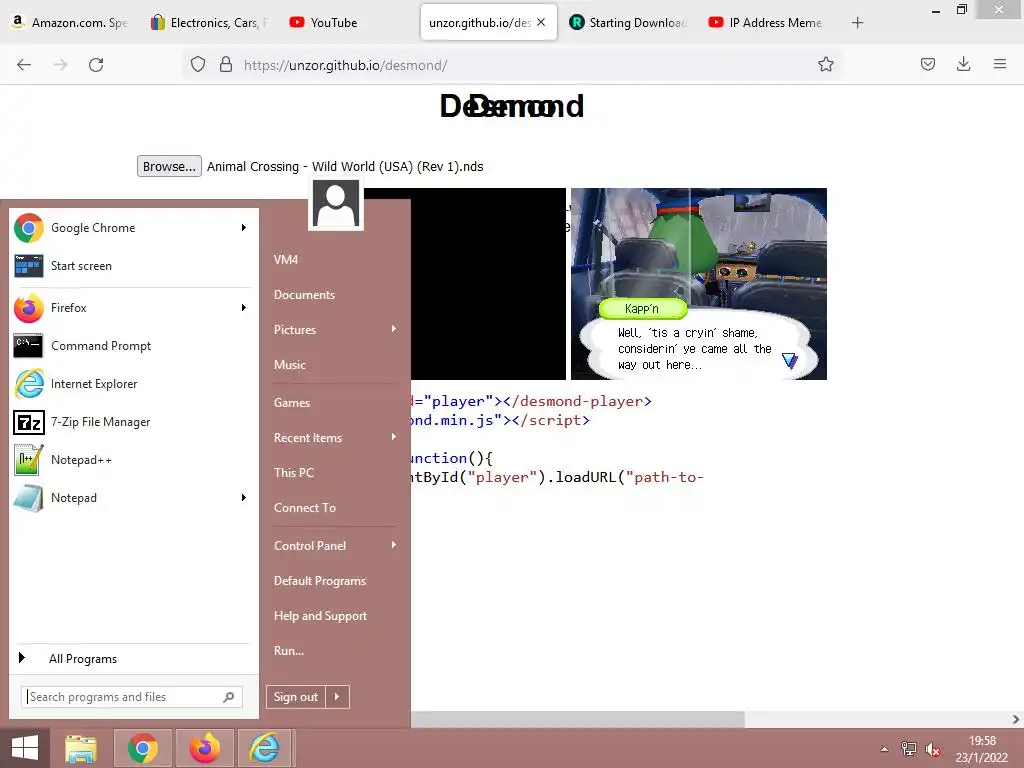Open VM4 user folder
The image size is (1024, 768).
(286, 260)
